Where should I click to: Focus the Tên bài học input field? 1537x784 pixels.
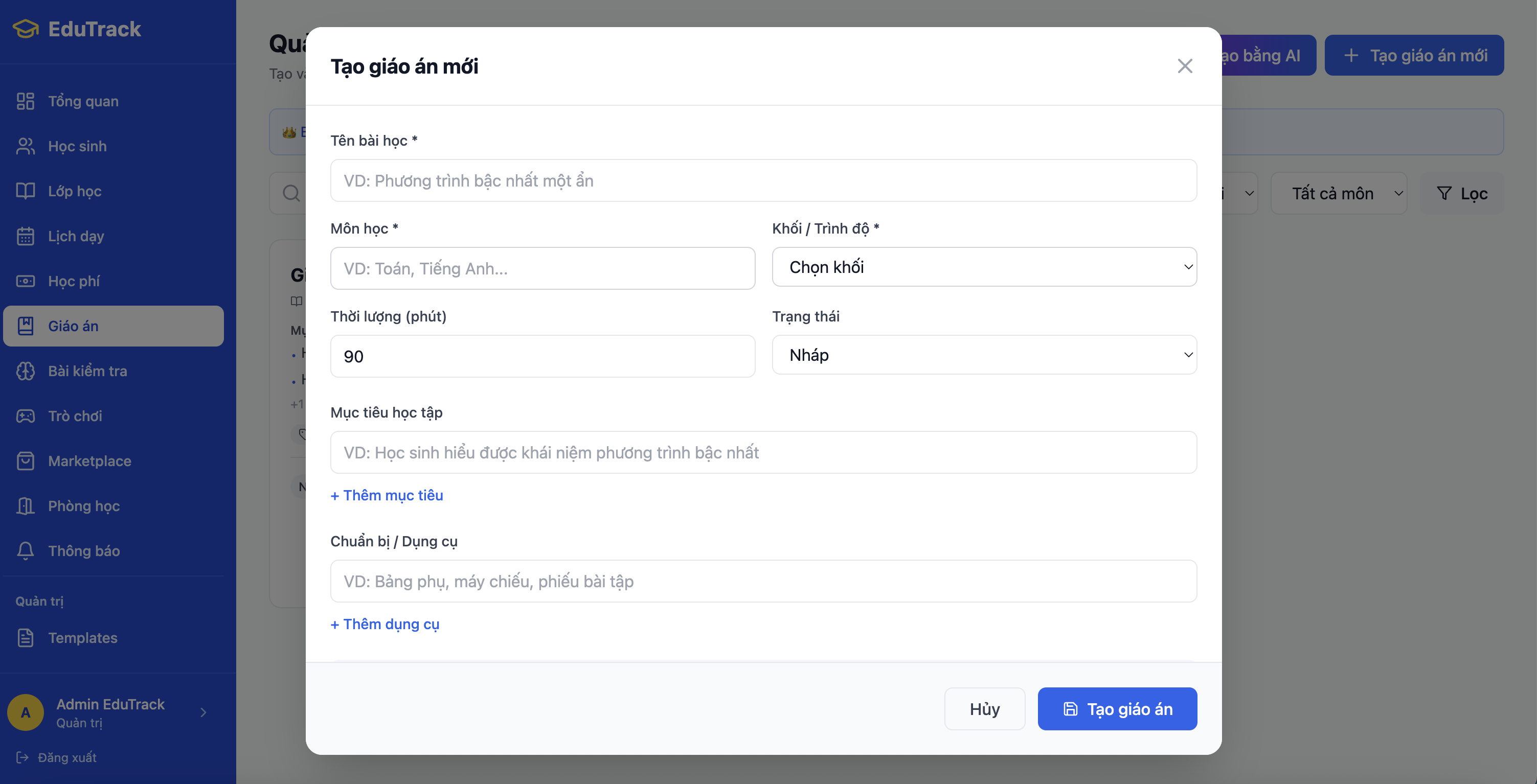click(x=763, y=180)
